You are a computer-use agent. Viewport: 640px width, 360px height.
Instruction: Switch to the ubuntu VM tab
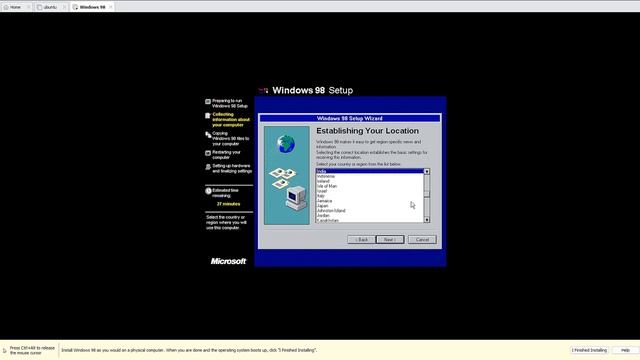point(50,7)
